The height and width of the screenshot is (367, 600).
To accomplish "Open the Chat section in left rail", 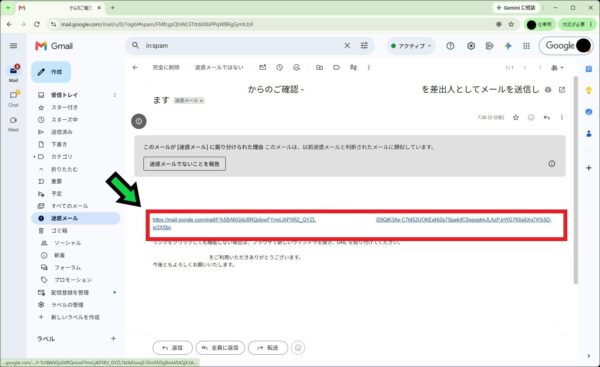I will coord(13,98).
